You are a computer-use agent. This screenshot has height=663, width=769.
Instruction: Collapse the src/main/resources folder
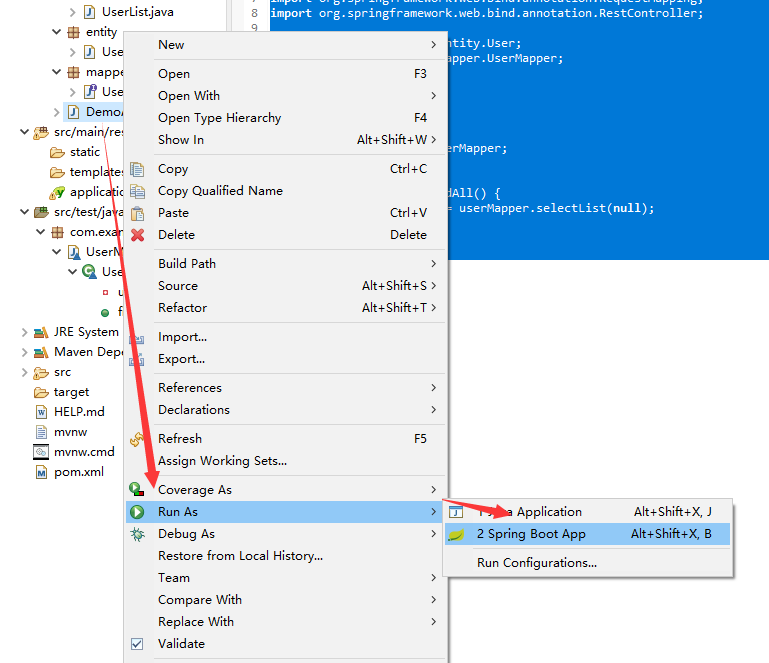(x=25, y=132)
